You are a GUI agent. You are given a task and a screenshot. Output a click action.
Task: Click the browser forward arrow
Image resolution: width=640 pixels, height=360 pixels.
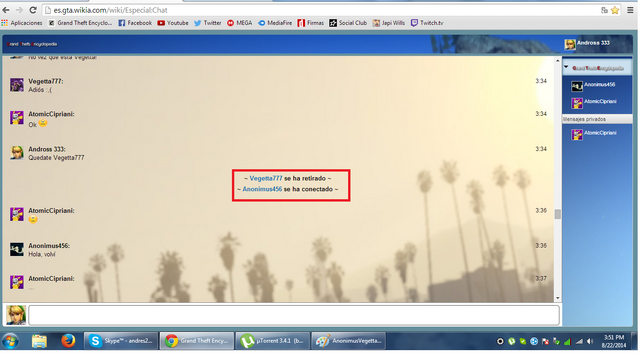19,10
